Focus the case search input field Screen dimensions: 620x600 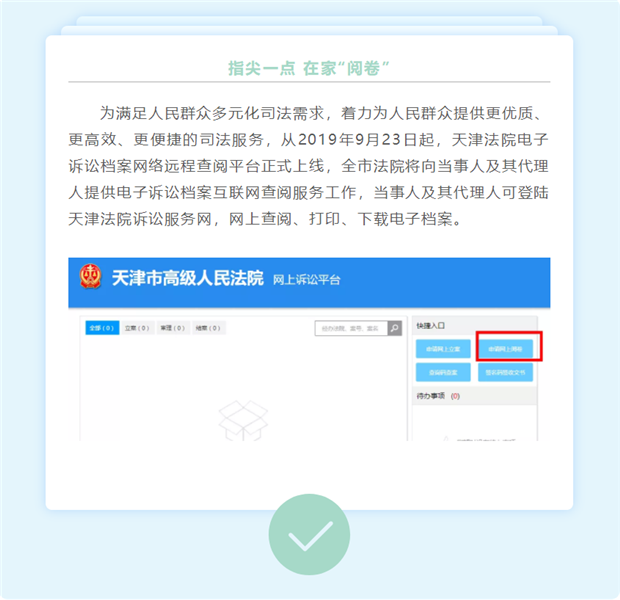coord(351,328)
